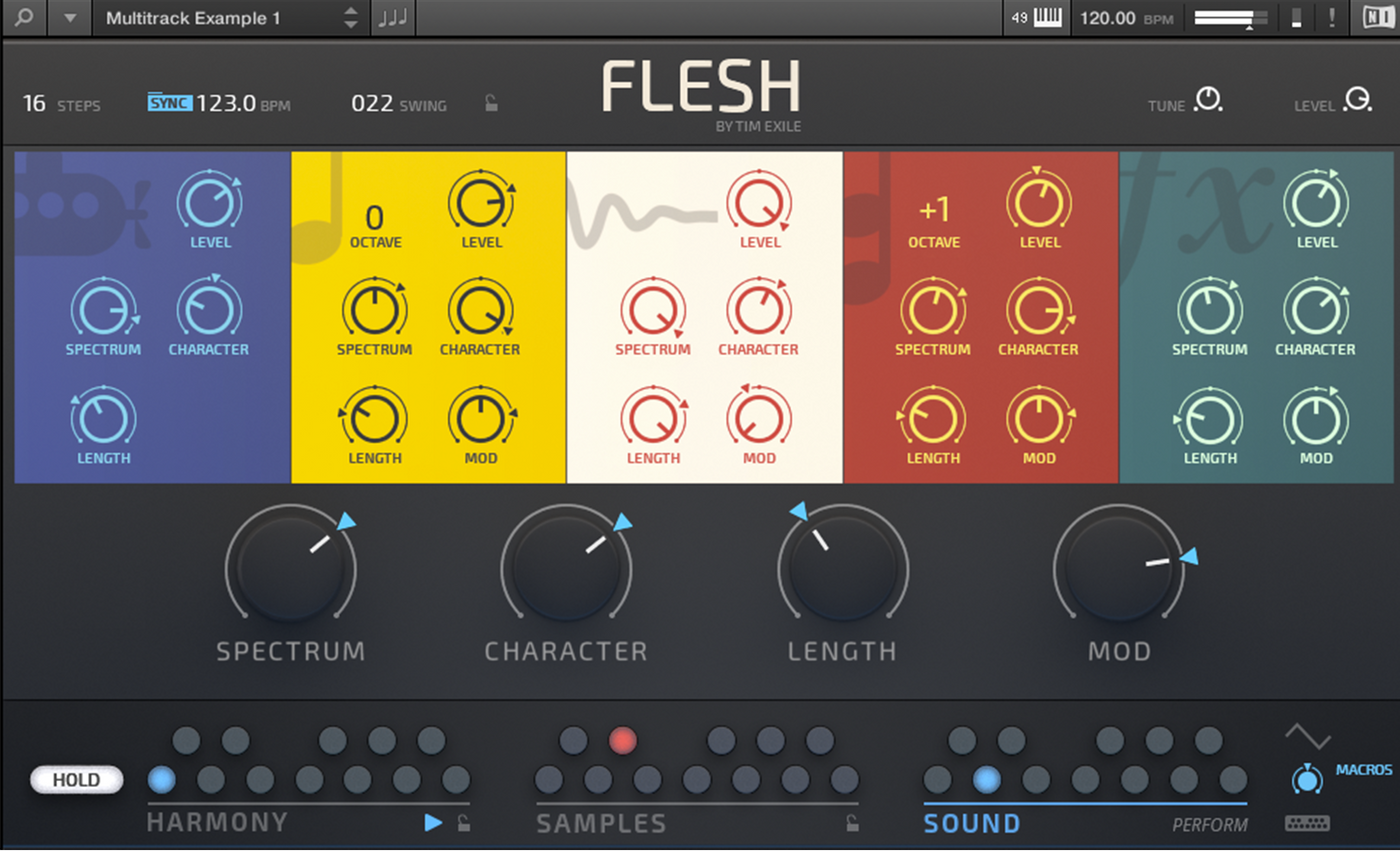
Task: Click the CHARACTER knob in the white panel
Action: tap(759, 310)
